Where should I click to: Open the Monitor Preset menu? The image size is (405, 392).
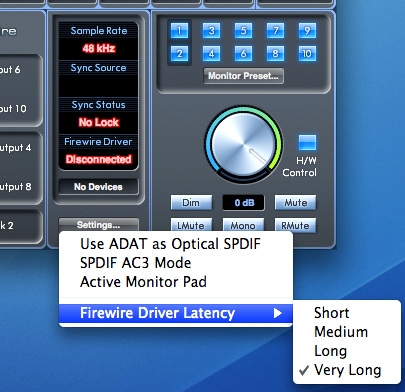[244, 76]
